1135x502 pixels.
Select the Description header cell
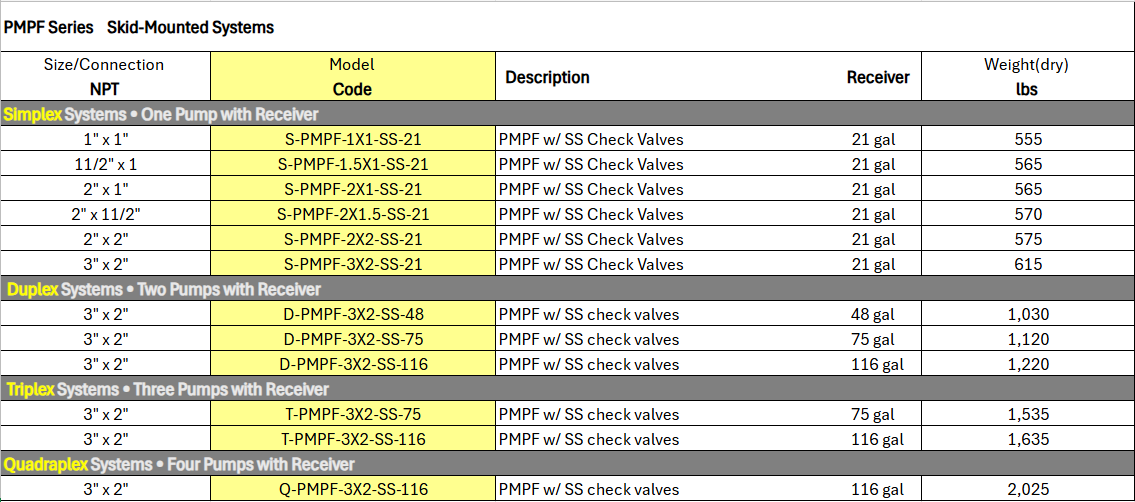coord(547,77)
